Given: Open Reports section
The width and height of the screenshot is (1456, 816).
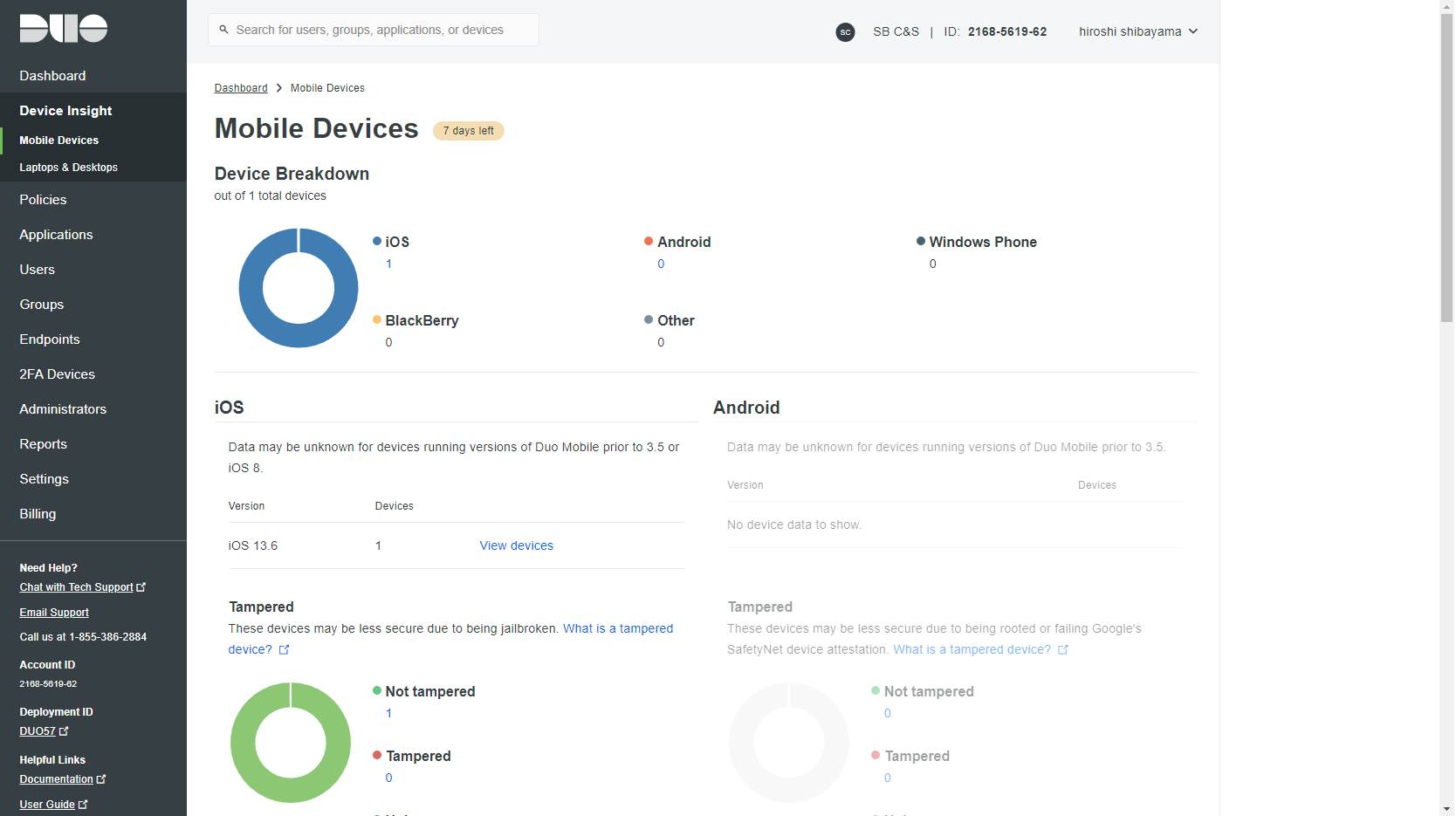Looking at the screenshot, I should click(43, 444).
